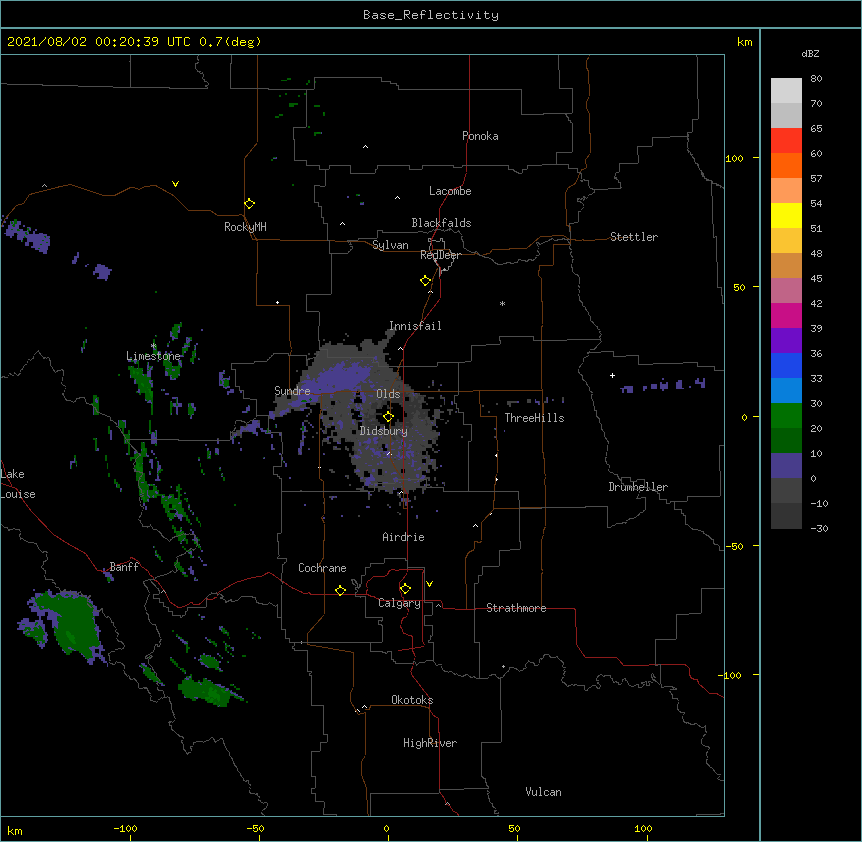Click the Stettler label
Screen dimensions: 862x842
[x=634, y=237]
